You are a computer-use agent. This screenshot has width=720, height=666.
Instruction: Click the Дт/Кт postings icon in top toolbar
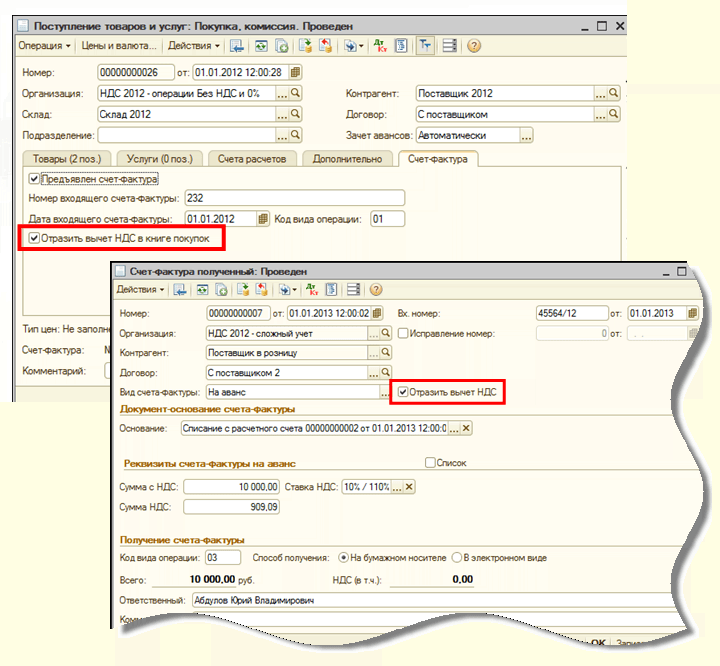click(x=380, y=46)
